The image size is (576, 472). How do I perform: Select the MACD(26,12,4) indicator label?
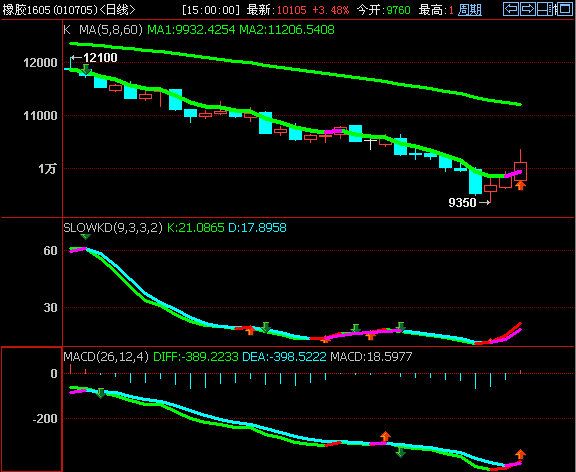[106, 356]
